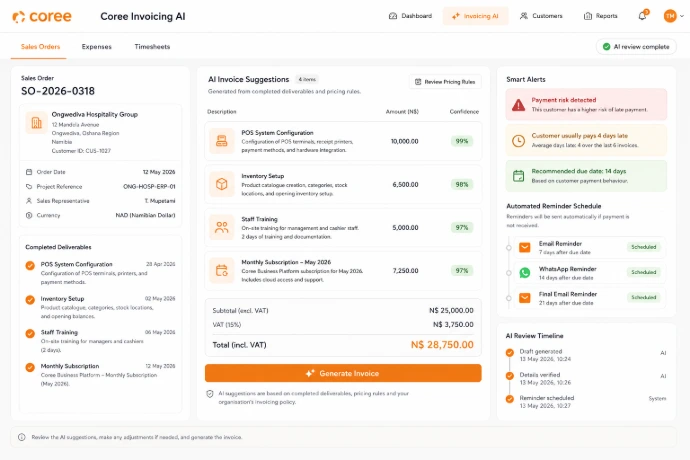
Task: Click the Ongwediva Hospitality Group building icon
Action: [37, 122]
